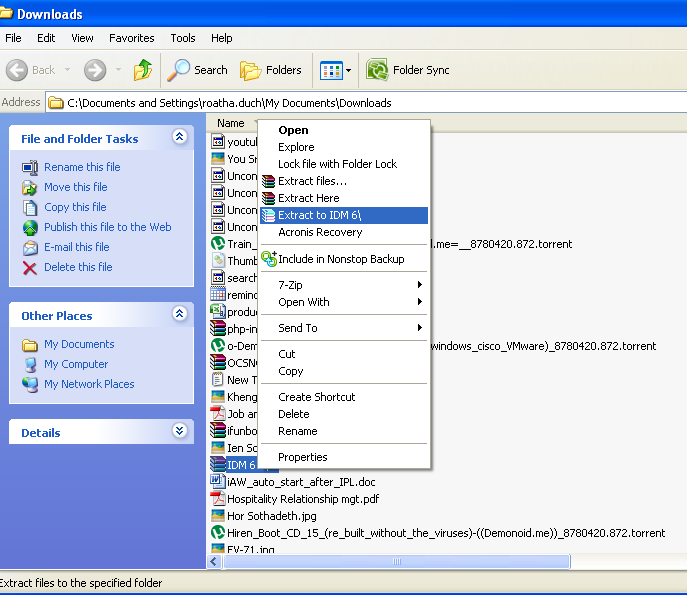This screenshot has width=687, height=595.
Task: Select Extract files... option
Action: pyautogui.click(x=344, y=181)
